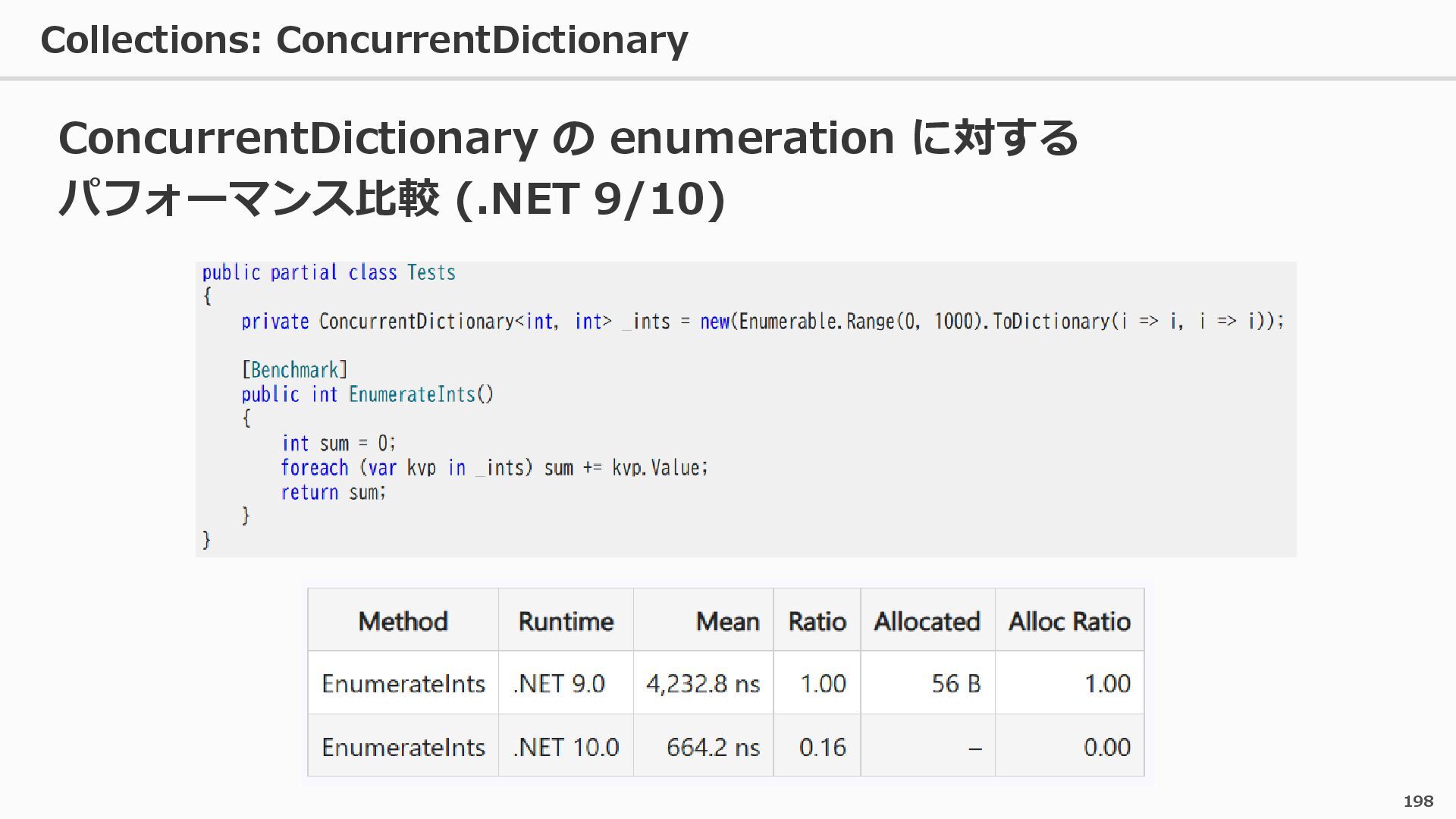The height and width of the screenshot is (819, 1456).
Task: Click the subtitle text 'パフォーマンス比較 (.NET 9/10)'
Action: point(391,199)
